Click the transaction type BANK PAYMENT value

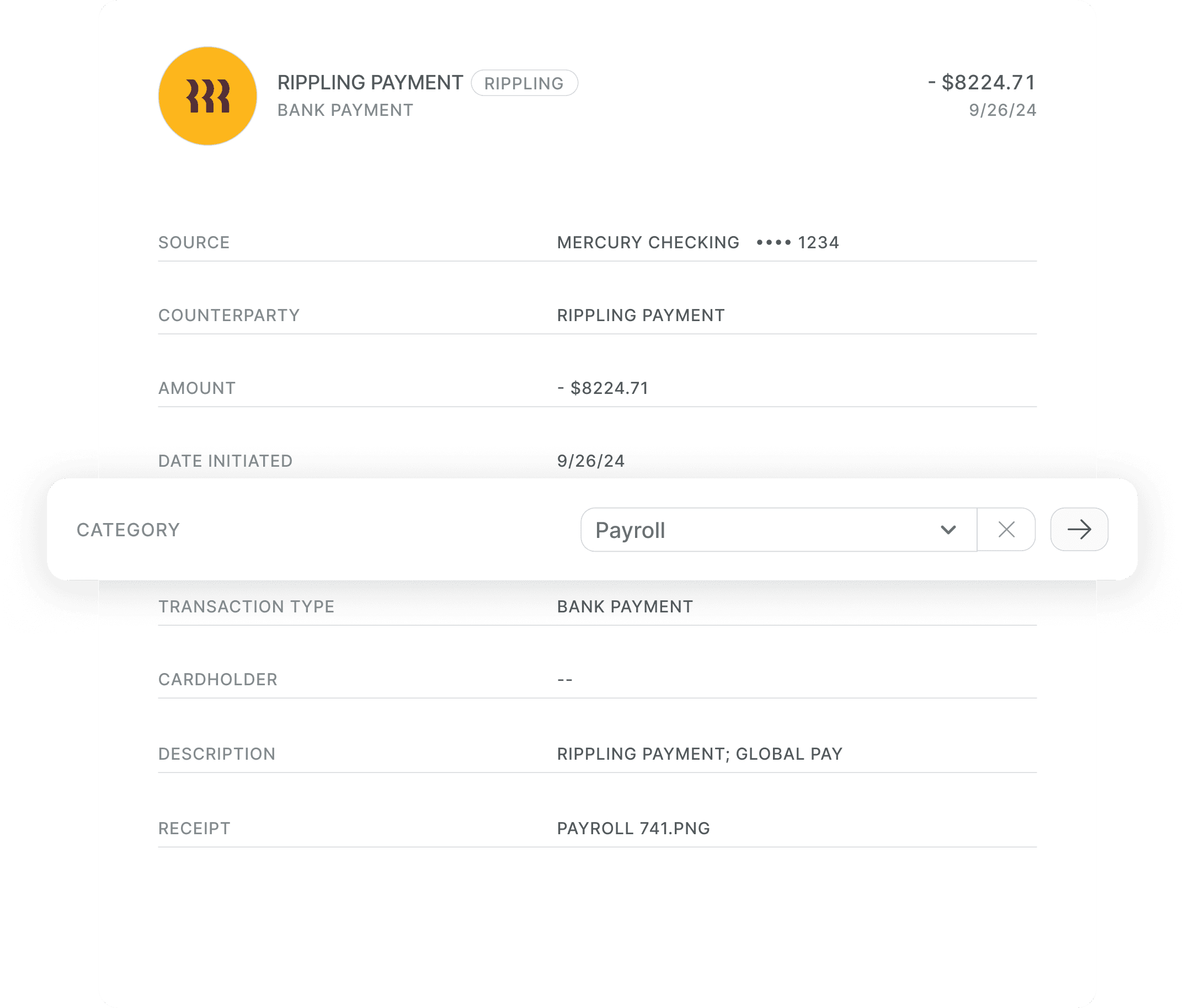[625, 606]
